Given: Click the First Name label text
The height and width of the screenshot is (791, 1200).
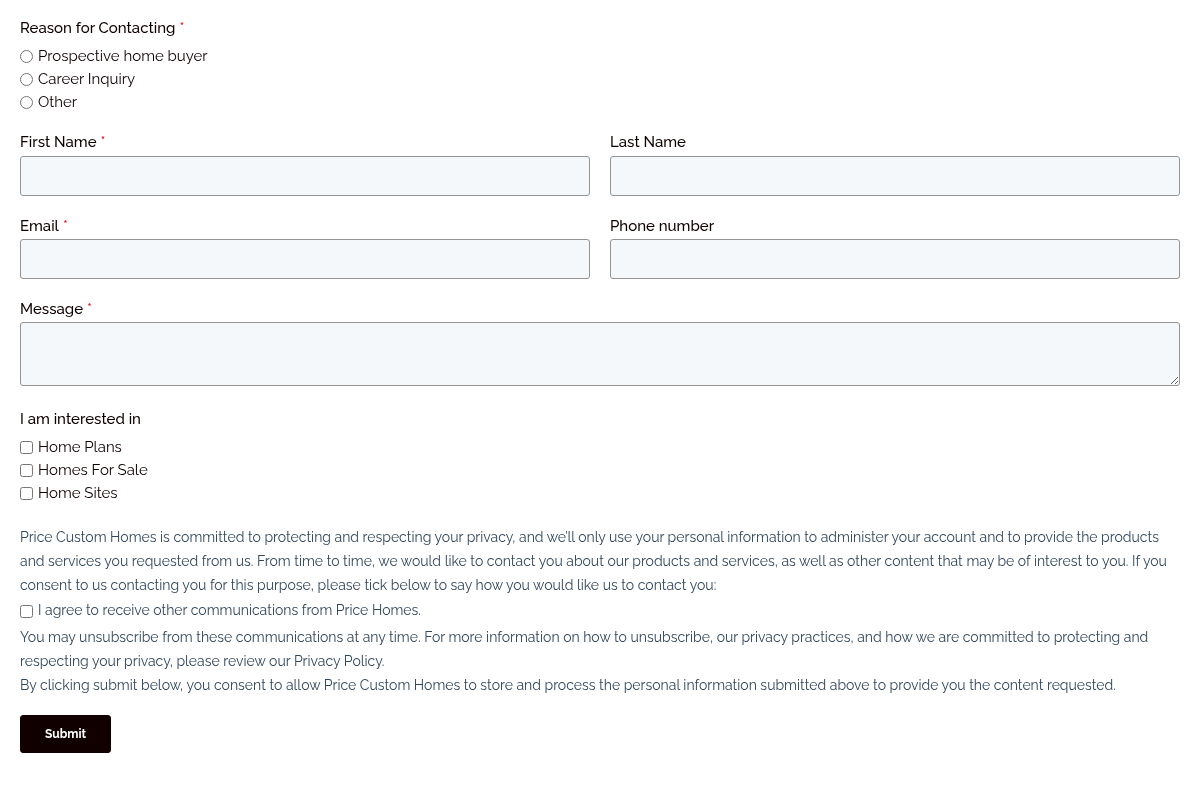Looking at the screenshot, I should (58, 142).
